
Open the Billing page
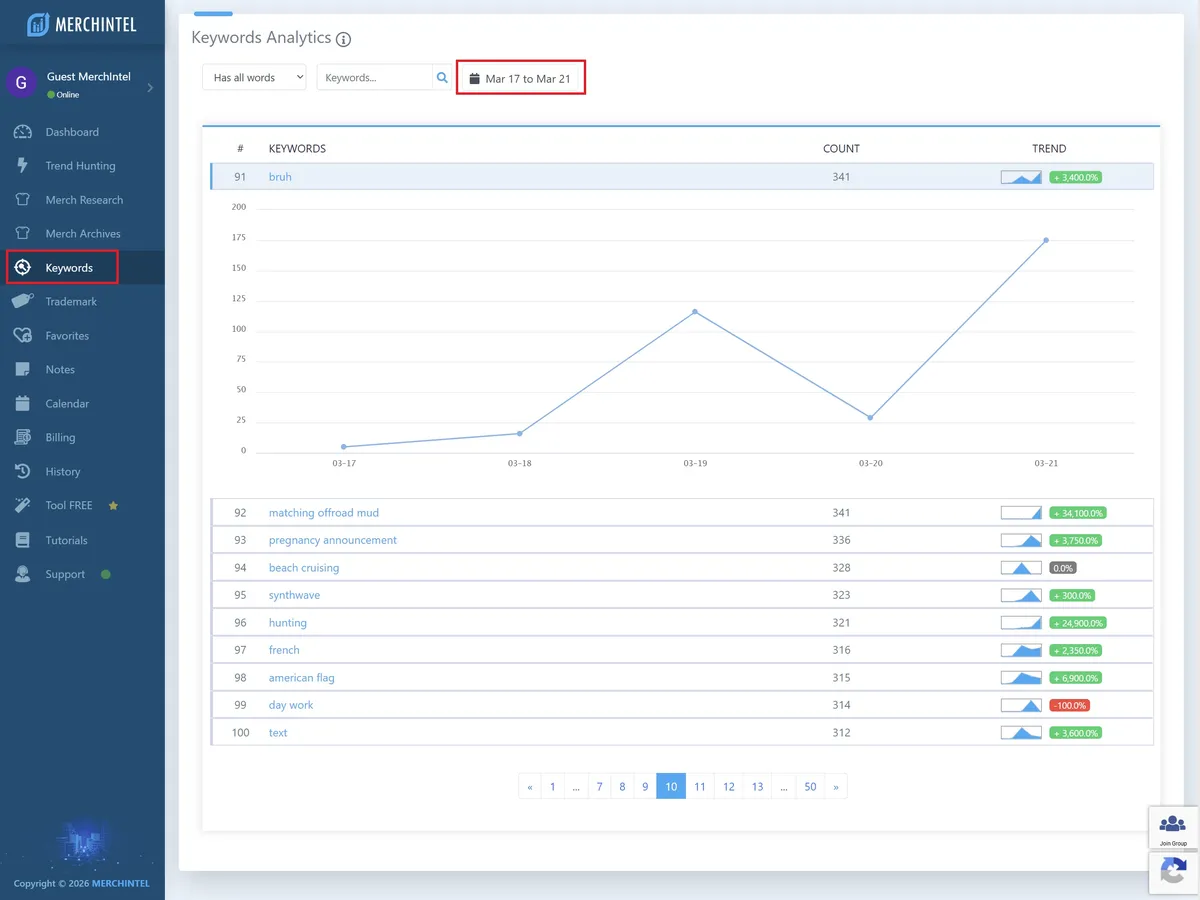pos(60,437)
